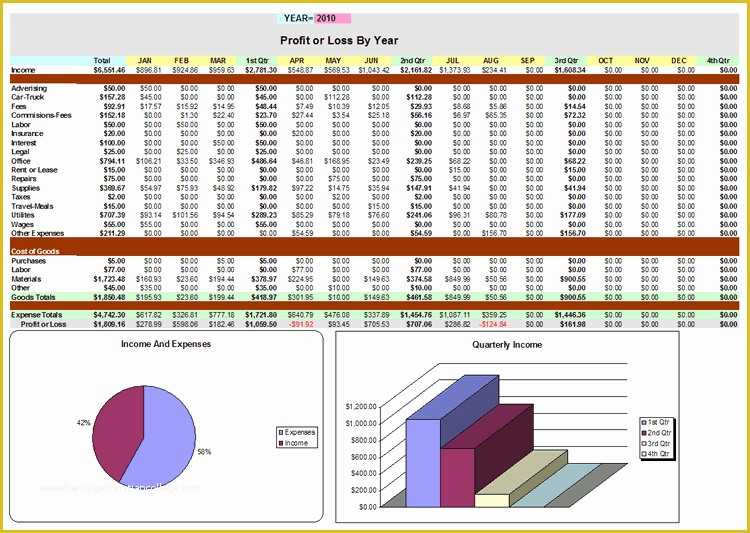Select the Expense Totals row label

[x=37, y=315]
